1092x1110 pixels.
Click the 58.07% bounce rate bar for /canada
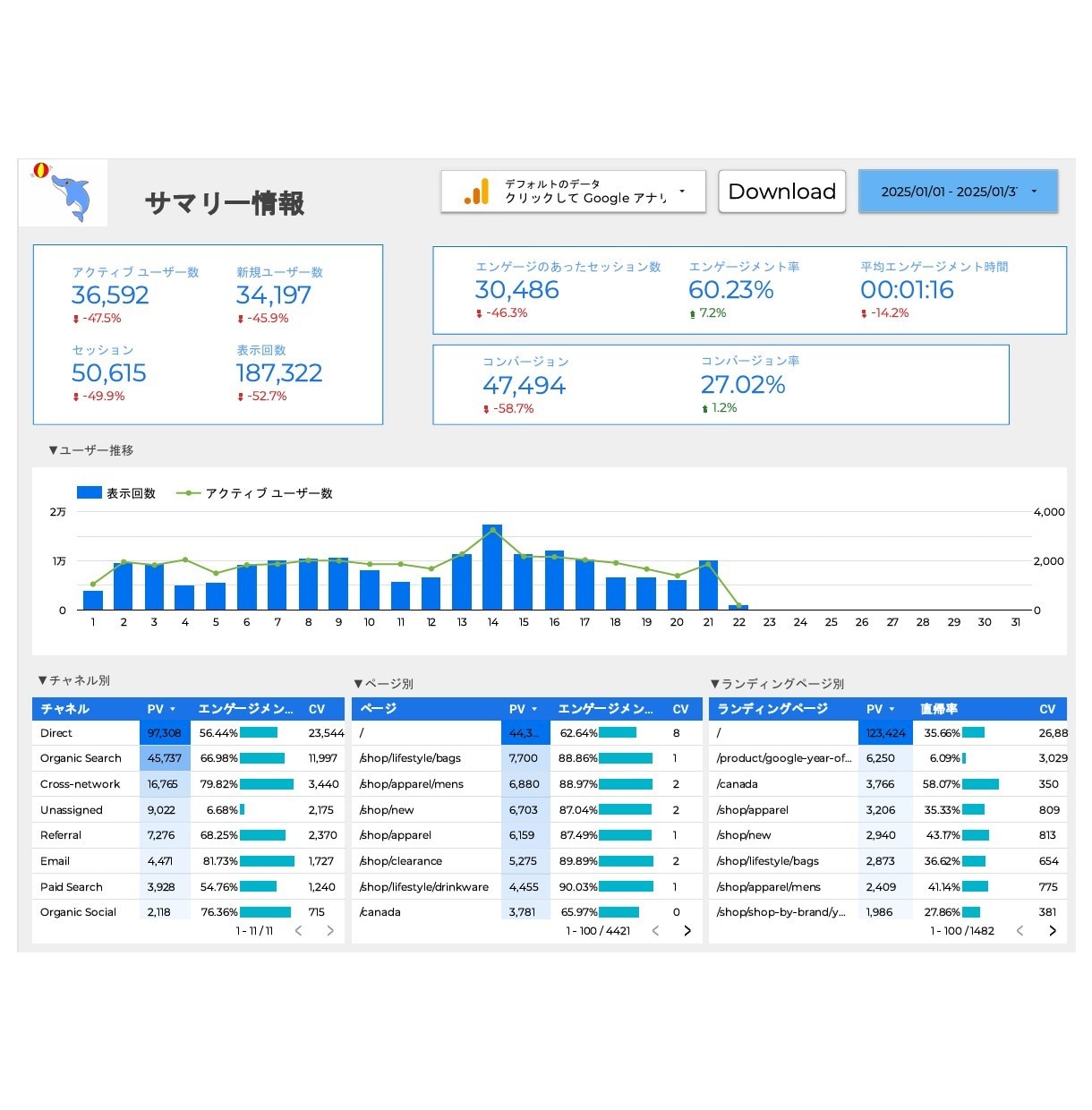coord(980,784)
